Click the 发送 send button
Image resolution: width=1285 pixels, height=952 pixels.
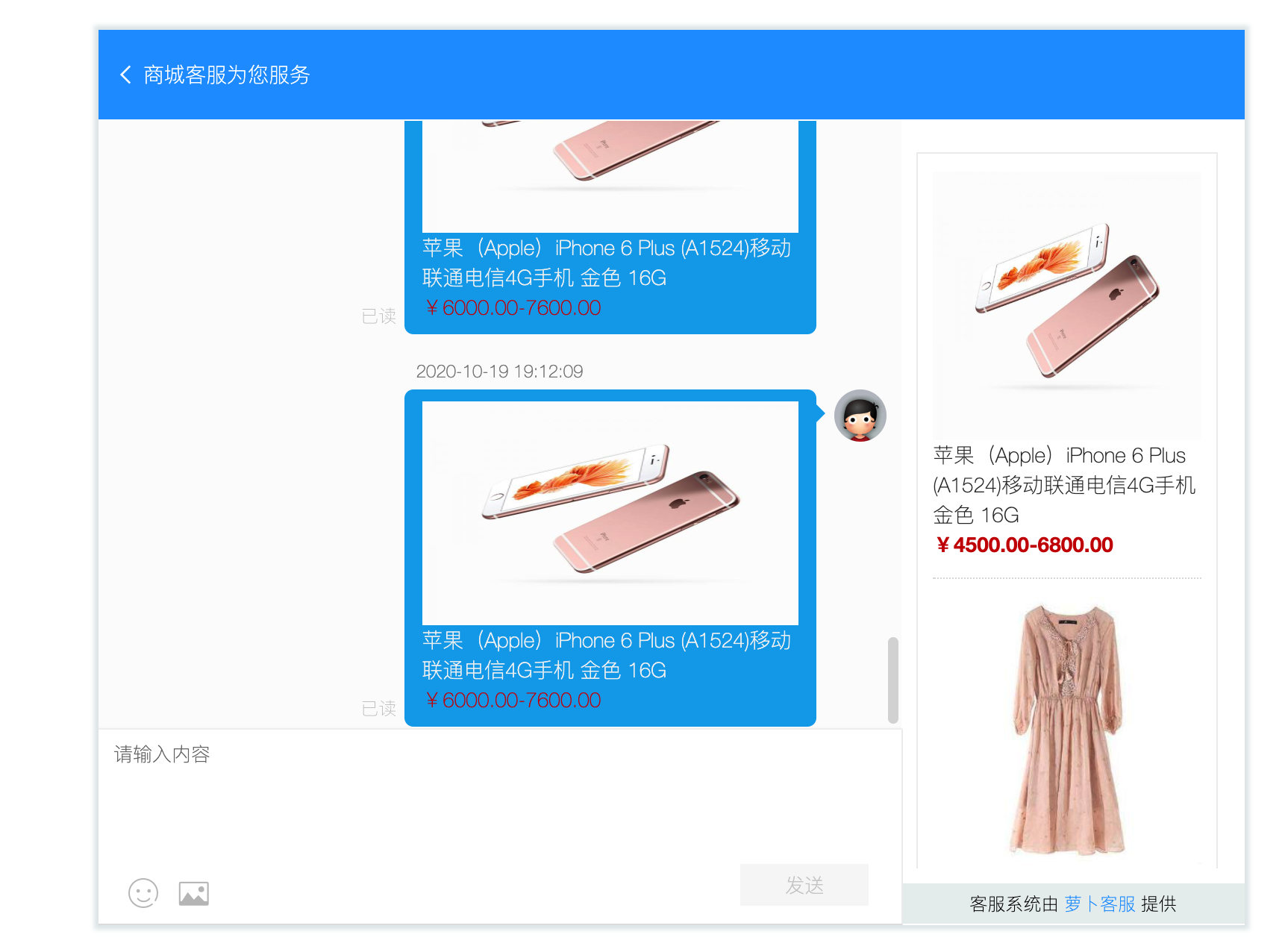click(804, 885)
